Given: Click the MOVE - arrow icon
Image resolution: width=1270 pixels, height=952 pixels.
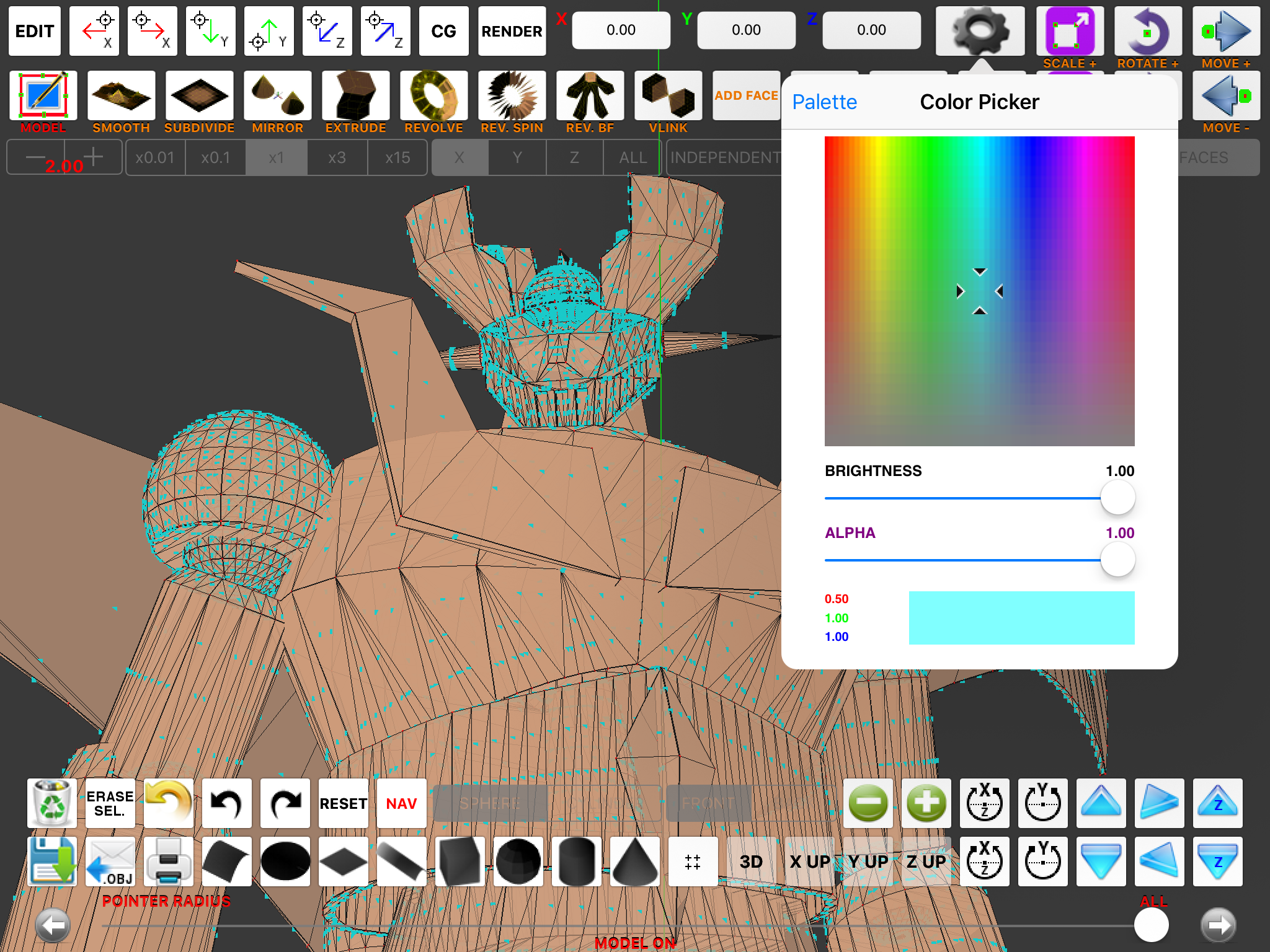Looking at the screenshot, I should [x=1226, y=95].
